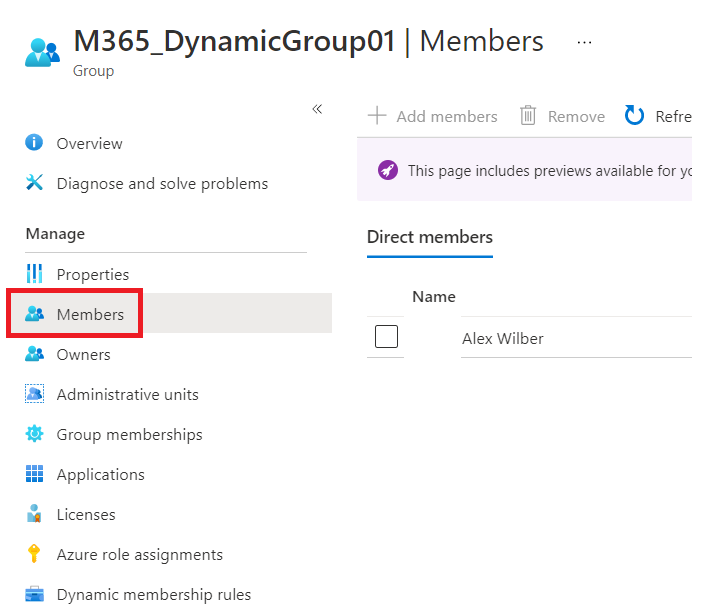
Task: Click the M365_DynamicGroup01 page title
Action: (234, 41)
